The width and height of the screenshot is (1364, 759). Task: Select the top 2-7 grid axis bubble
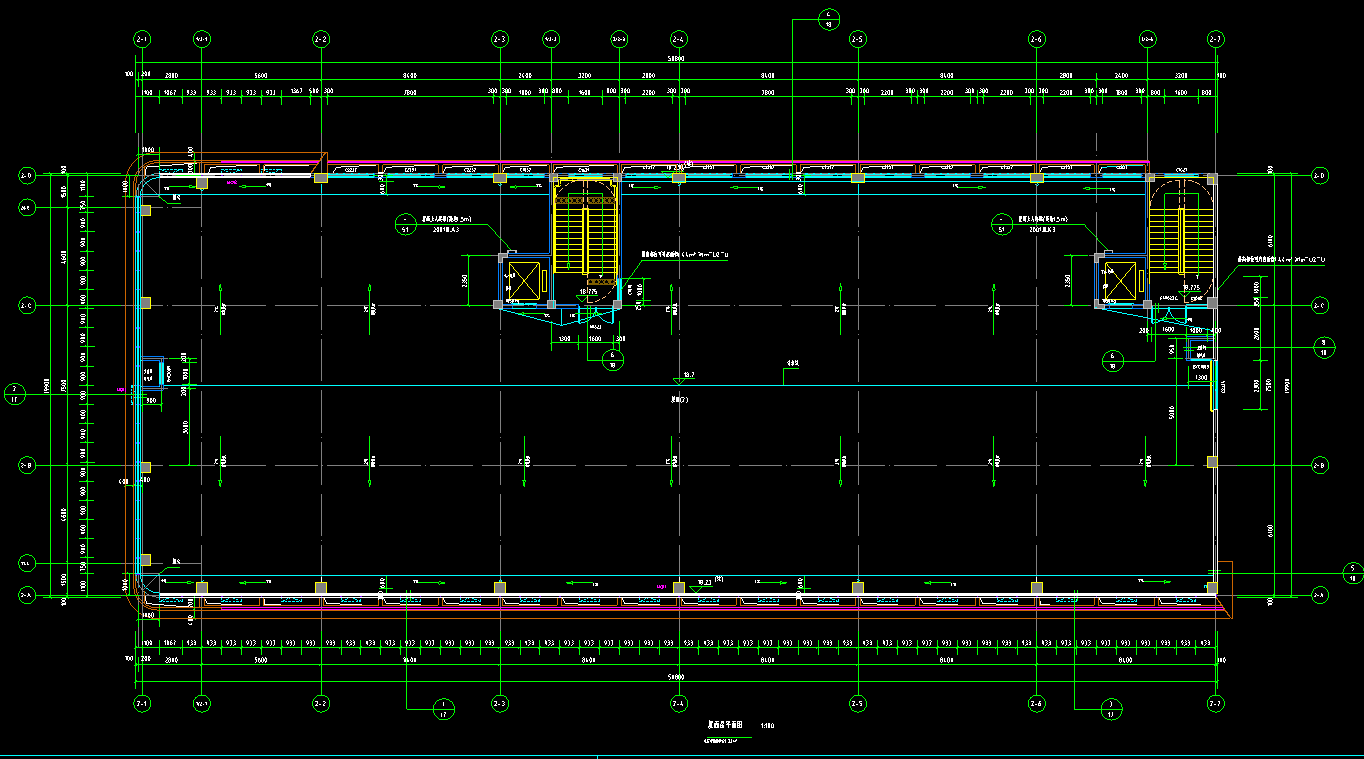(x=1216, y=39)
